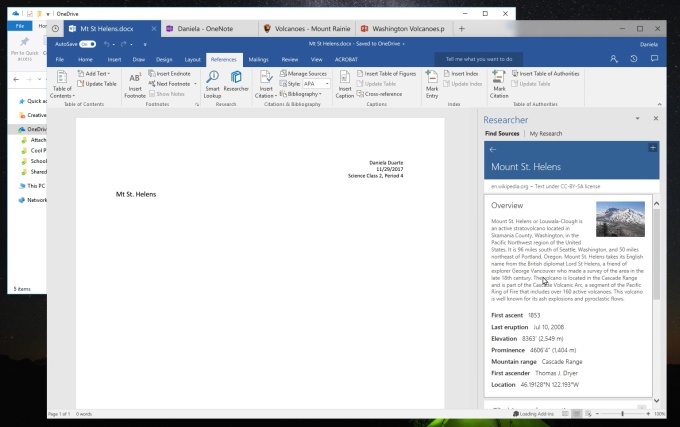Click Insert Footnote icon
Viewport: 680px width, 427px height.
click(134, 82)
